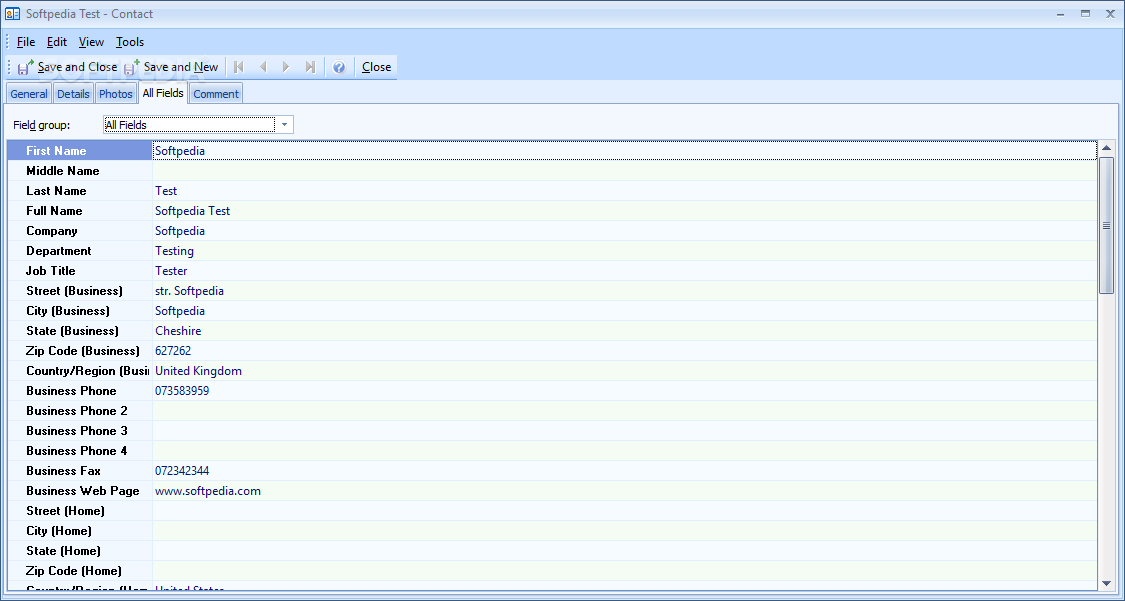Click scrollbar down arrow
Screen dimensions: 1125x601
click(x=1106, y=584)
